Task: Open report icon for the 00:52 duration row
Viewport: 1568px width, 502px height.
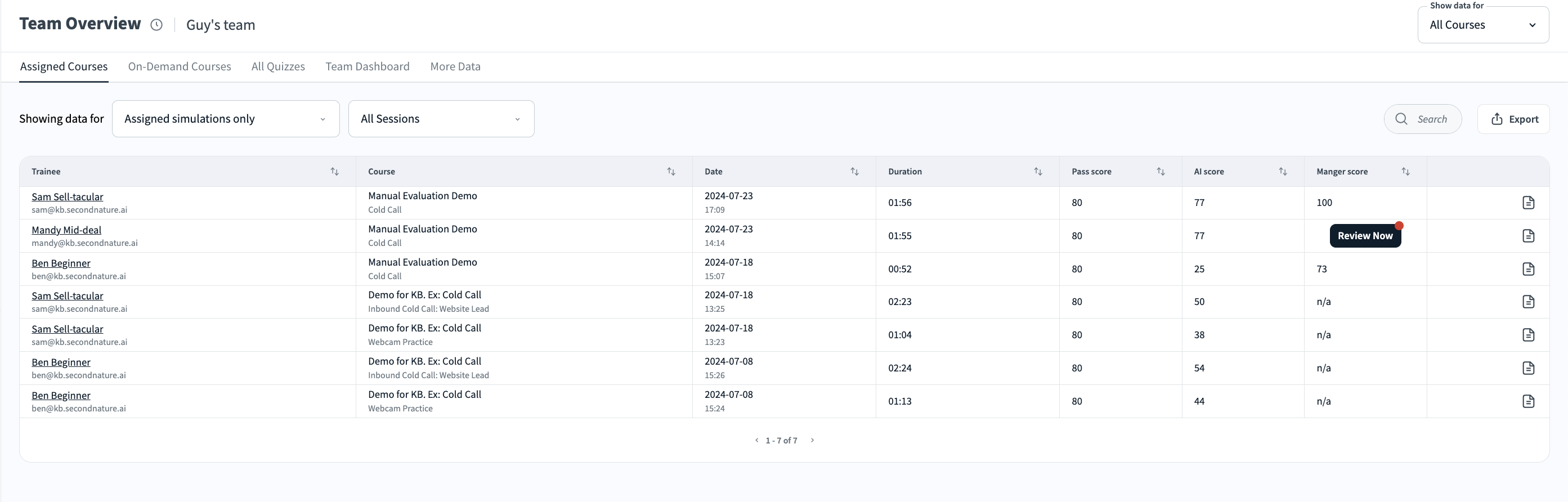Action: tap(1528, 269)
